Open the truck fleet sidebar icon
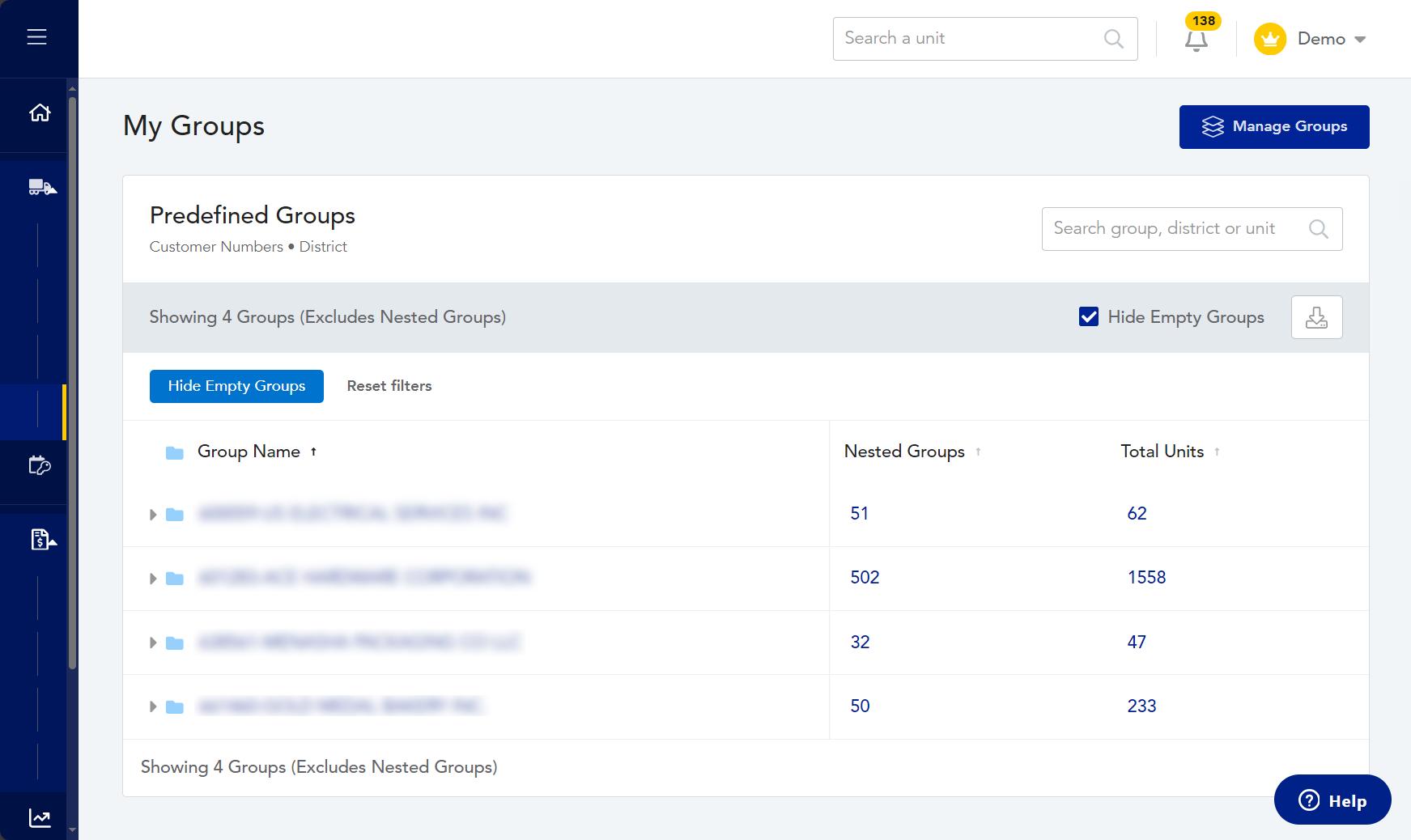This screenshot has height=840, width=1411. pos(42,188)
